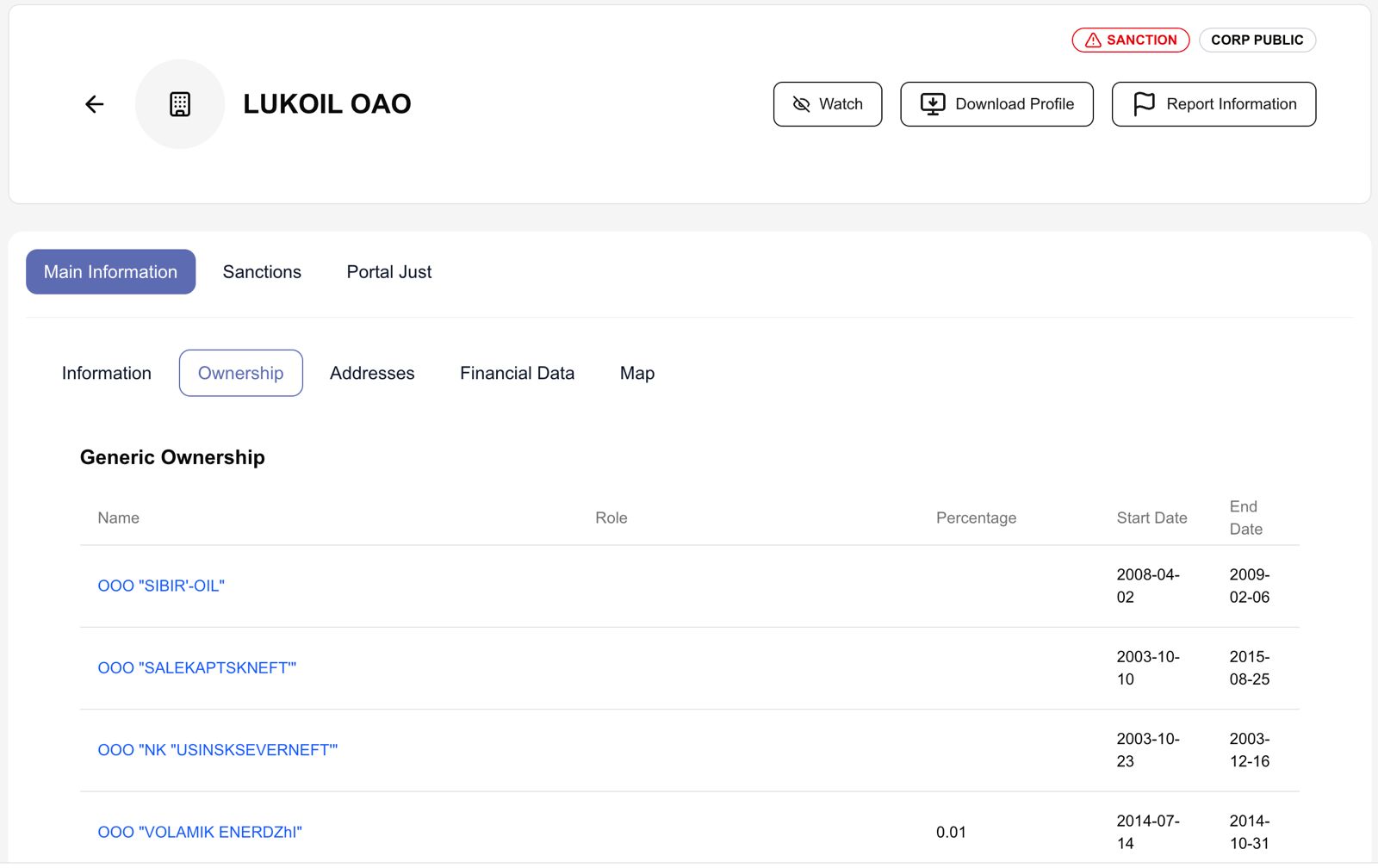Select the Ownership sub-tab
The image size is (1378, 868).
pyautogui.click(x=240, y=374)
